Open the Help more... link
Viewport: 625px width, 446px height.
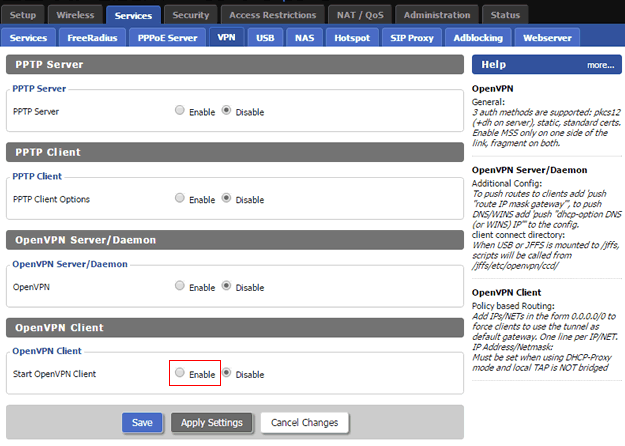coord(600,65)
